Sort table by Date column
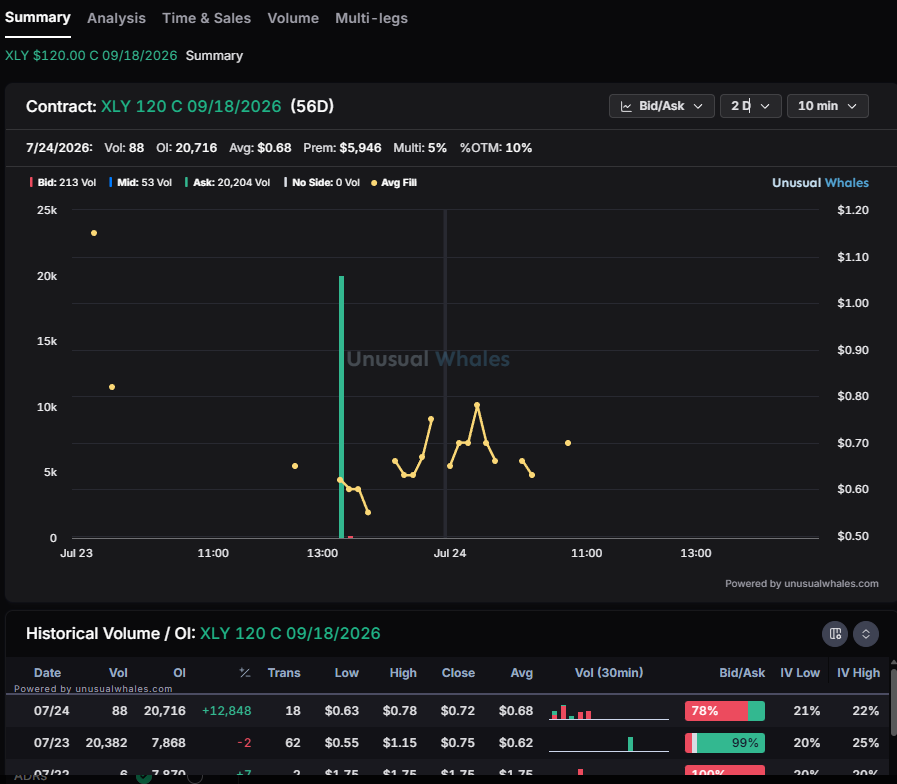 click(47, 673)
